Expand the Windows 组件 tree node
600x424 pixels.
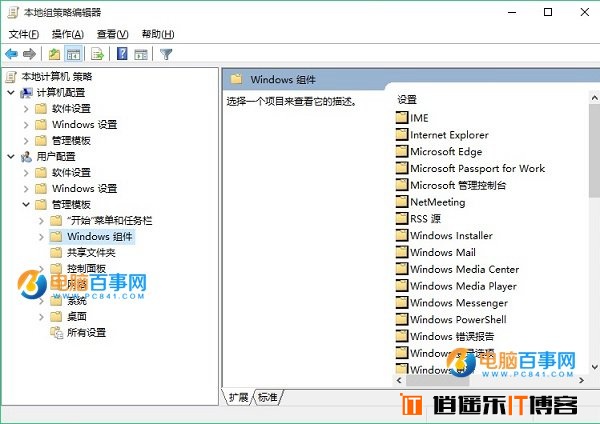[x=41, y=237]
